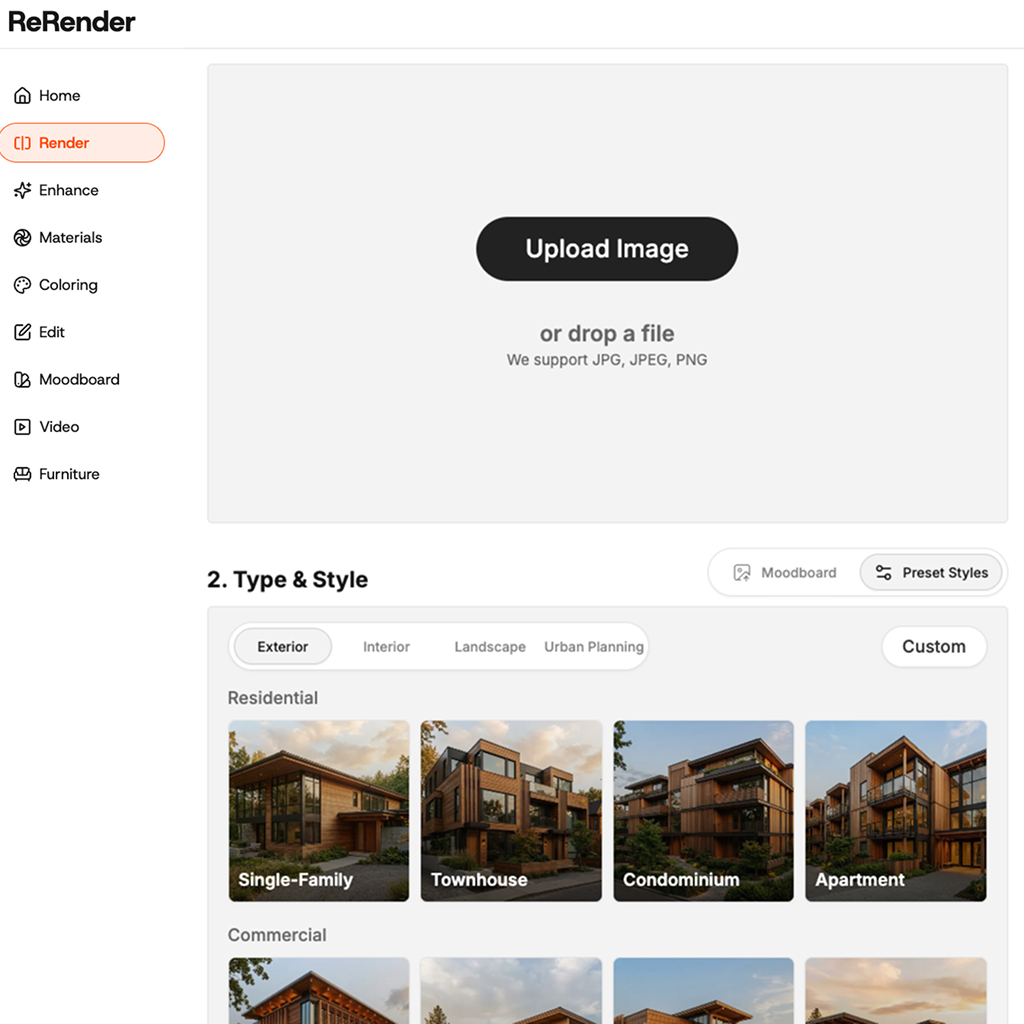The width and height of the screenshot is (1024, 1024).
Task: Switch to Moodboard style mode
Action: (785, 573)
